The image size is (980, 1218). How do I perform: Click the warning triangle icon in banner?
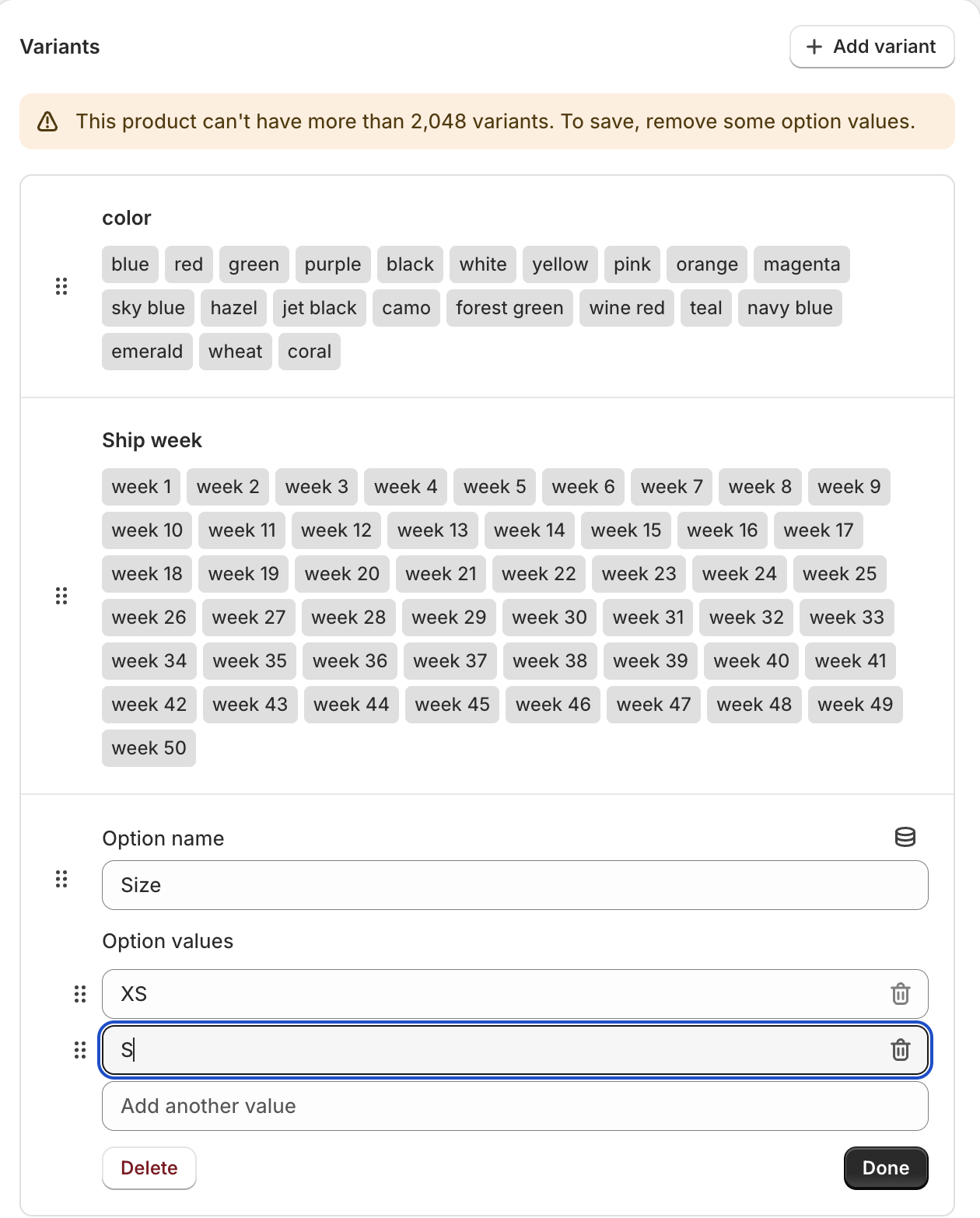(x=47, y=121)
